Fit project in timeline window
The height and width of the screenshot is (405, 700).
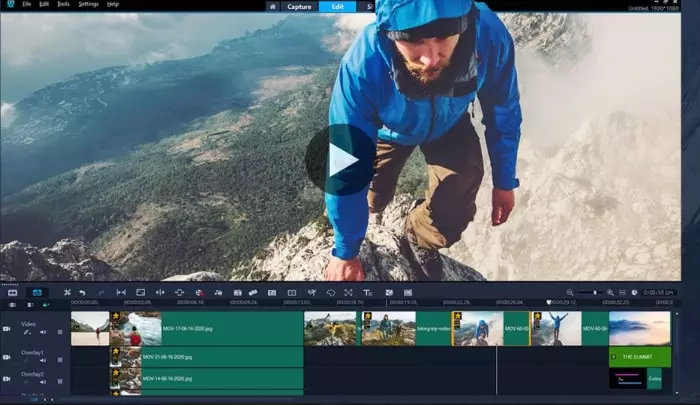pyautogui.click(x=622, y=292)
